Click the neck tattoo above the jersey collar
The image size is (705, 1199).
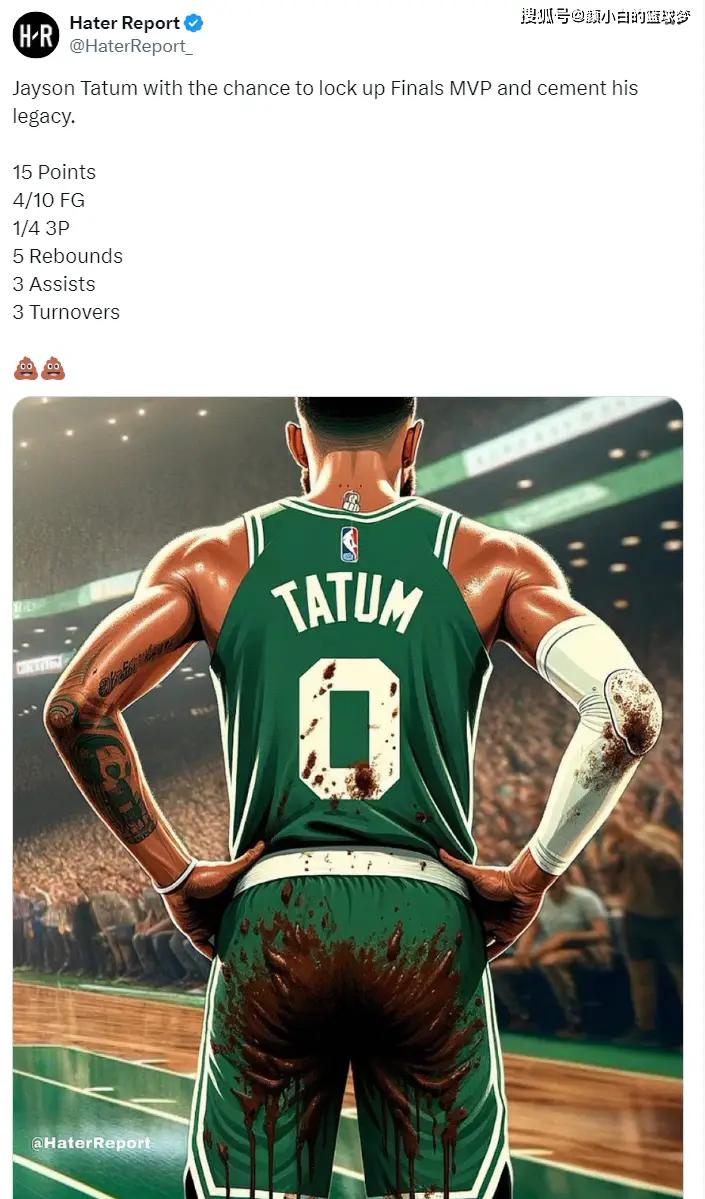[350, 502]
